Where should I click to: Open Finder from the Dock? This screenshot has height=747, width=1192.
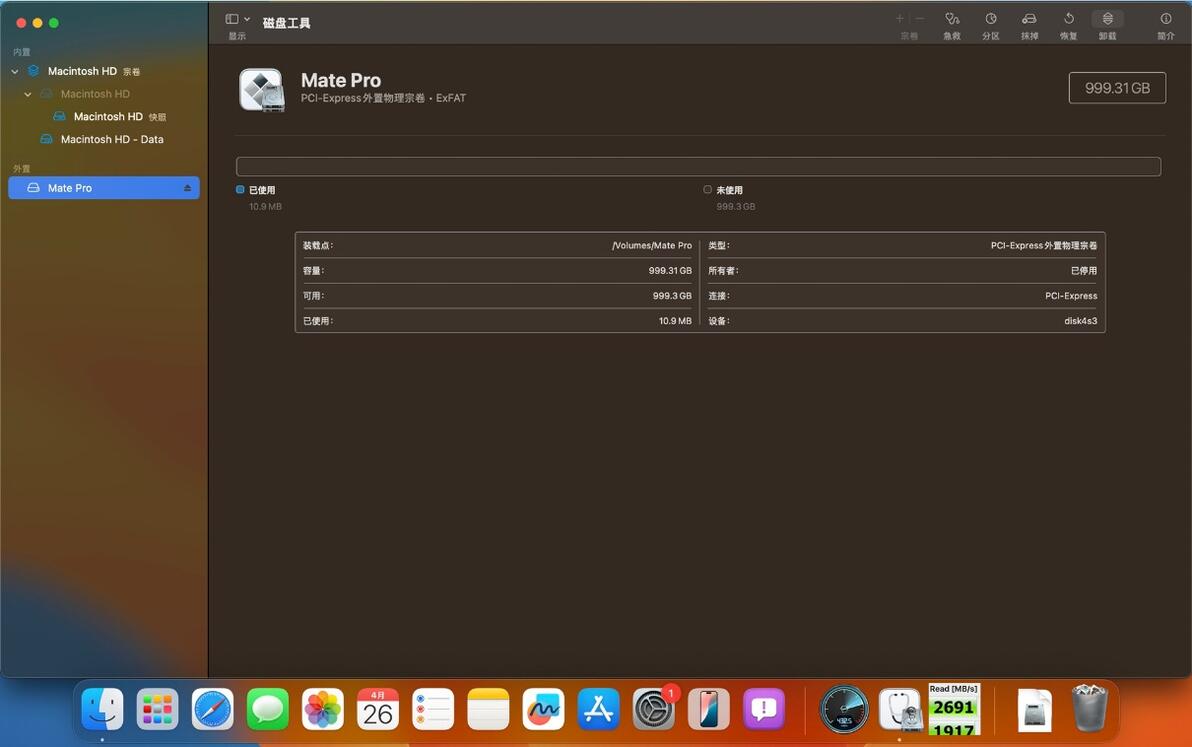tap(102, 710)
